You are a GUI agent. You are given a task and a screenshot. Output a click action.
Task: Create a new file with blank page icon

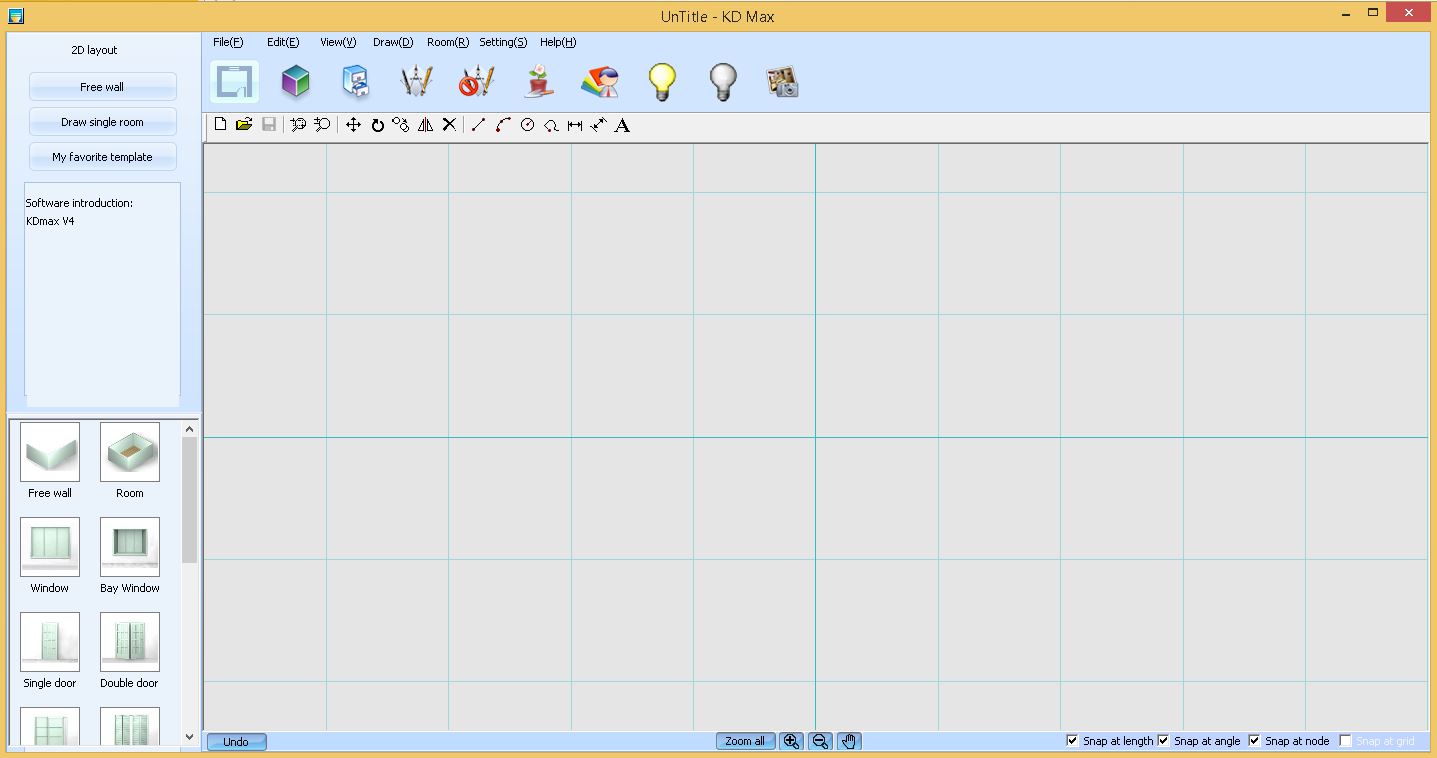coord(220,125)
